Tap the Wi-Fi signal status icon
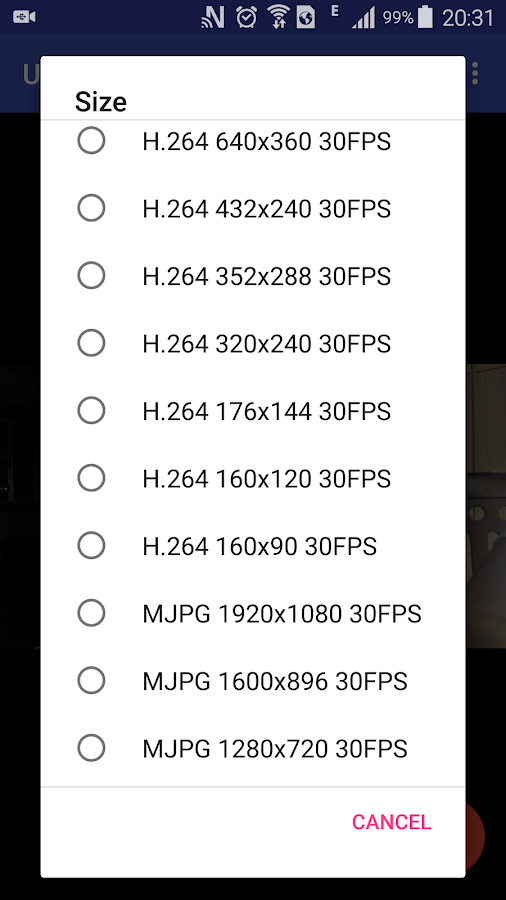Viewport: 506px width, 900px height. 279,18
